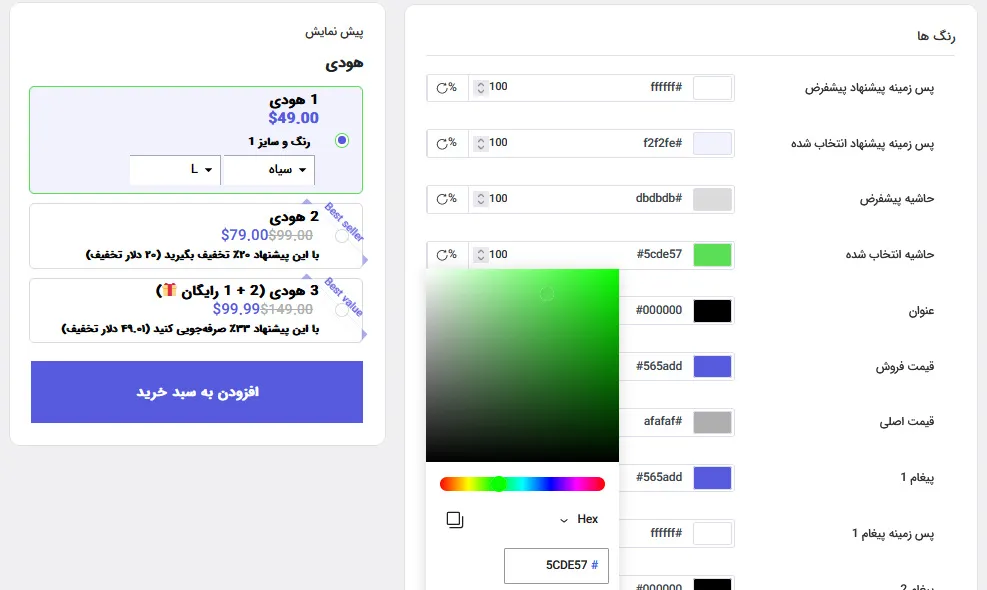987x590 pixels.
Task: Click opacity stepper of default background row
Action: click(x=480, y=88)
